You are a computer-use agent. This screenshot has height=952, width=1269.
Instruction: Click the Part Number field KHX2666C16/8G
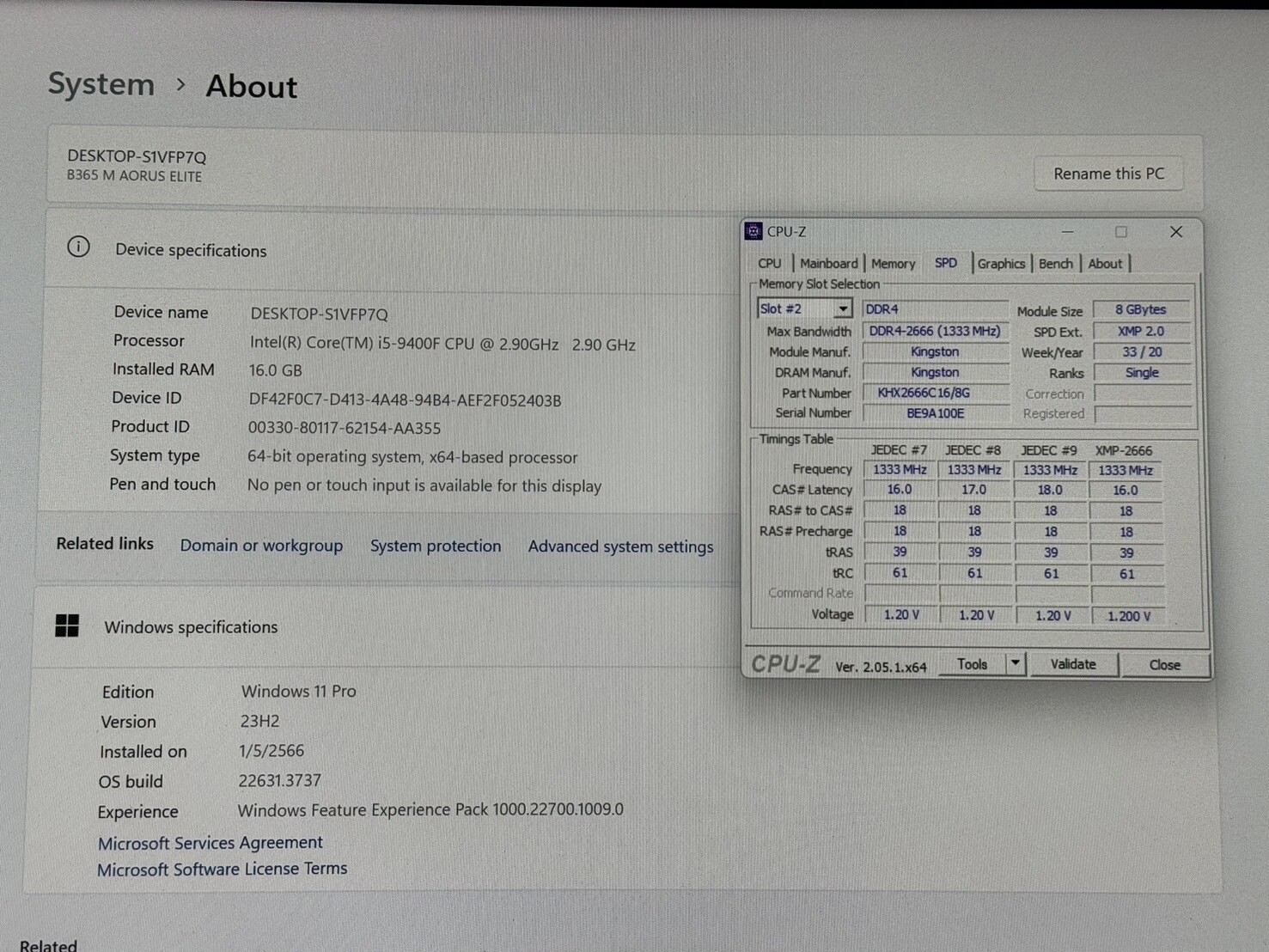coord(935,393)
